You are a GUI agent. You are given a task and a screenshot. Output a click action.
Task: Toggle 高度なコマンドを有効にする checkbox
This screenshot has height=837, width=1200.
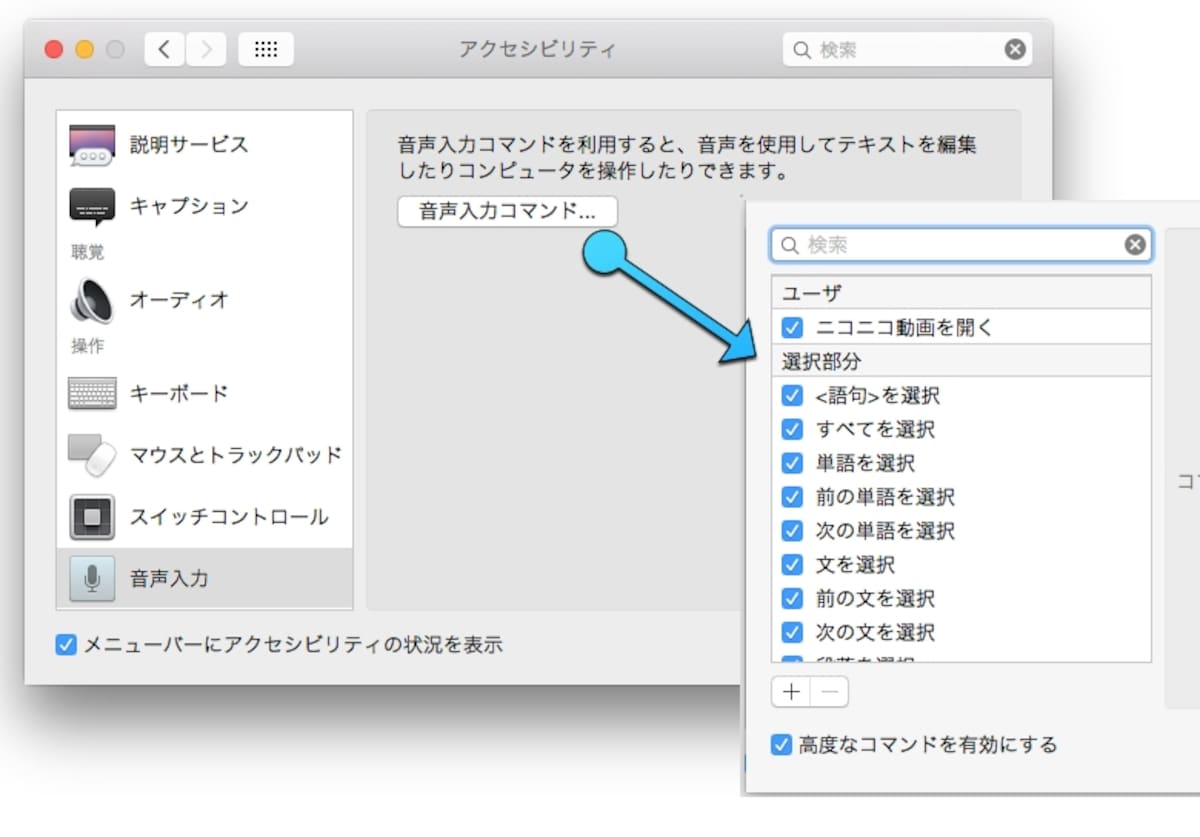click(x=782, y=745)
